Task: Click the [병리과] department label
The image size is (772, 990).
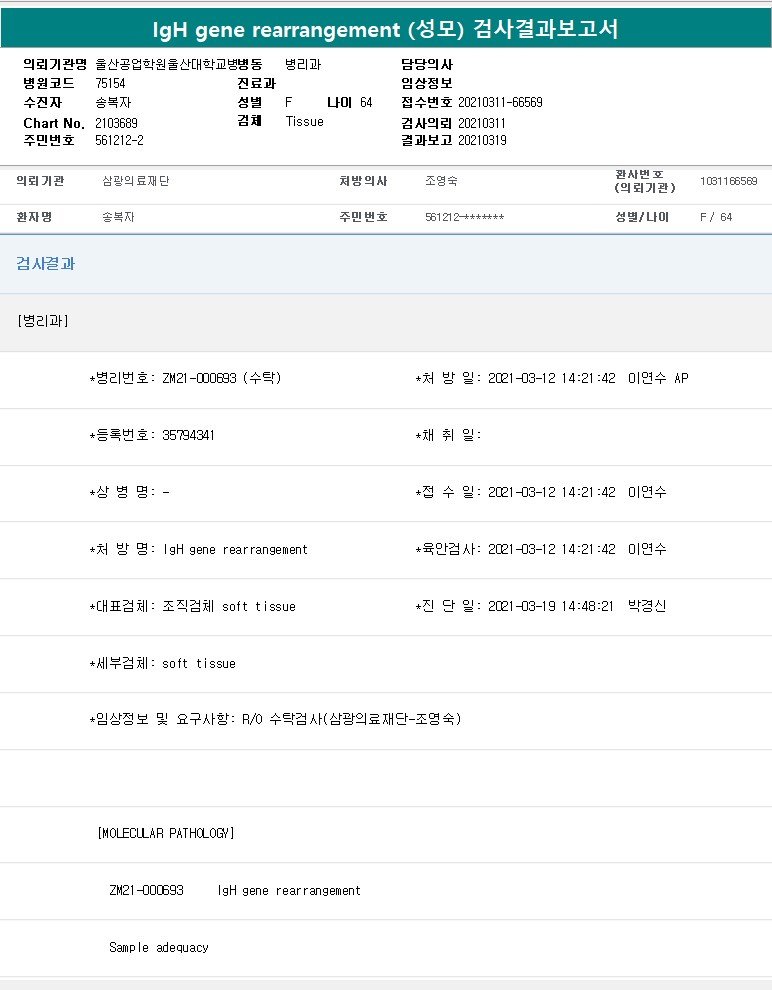Action: 43,321
